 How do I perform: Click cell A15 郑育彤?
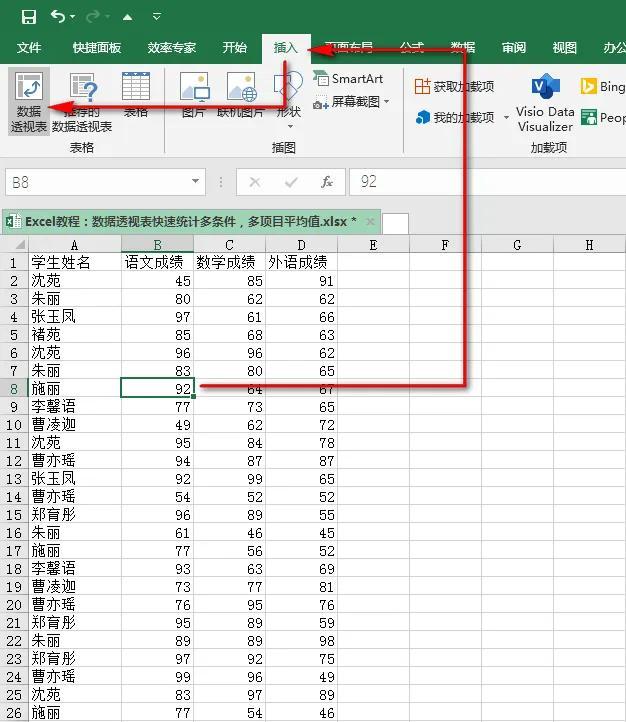[75, 515]
